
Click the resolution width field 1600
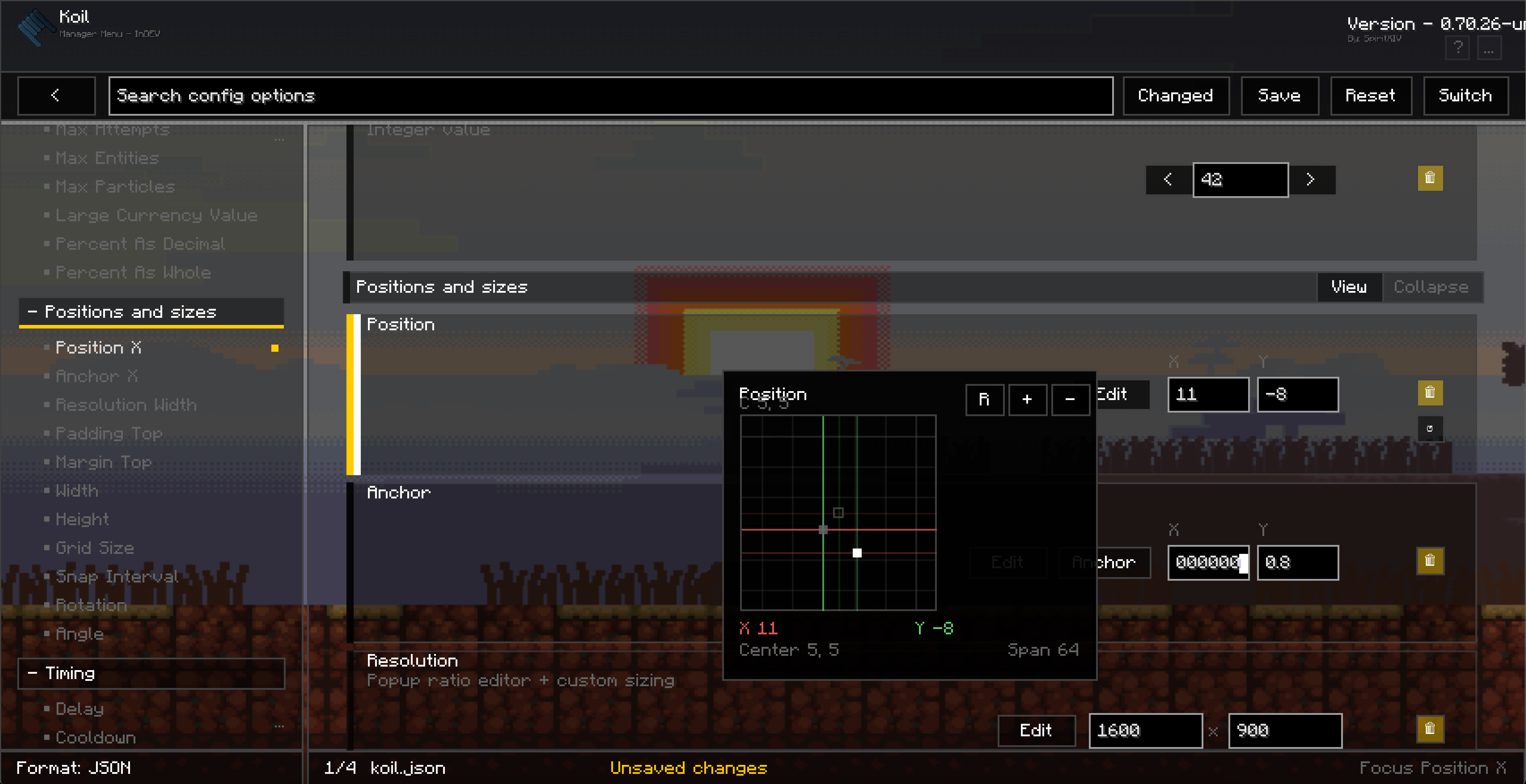click(1146, 731)
